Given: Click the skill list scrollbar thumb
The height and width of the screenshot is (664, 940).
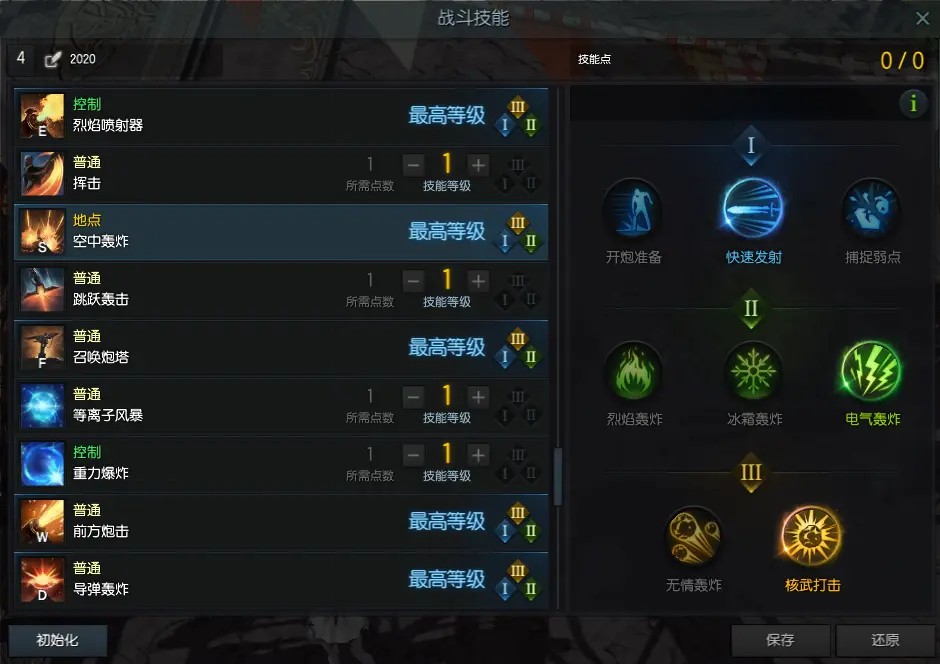Looking at the screenshot, I should [558, 476].
